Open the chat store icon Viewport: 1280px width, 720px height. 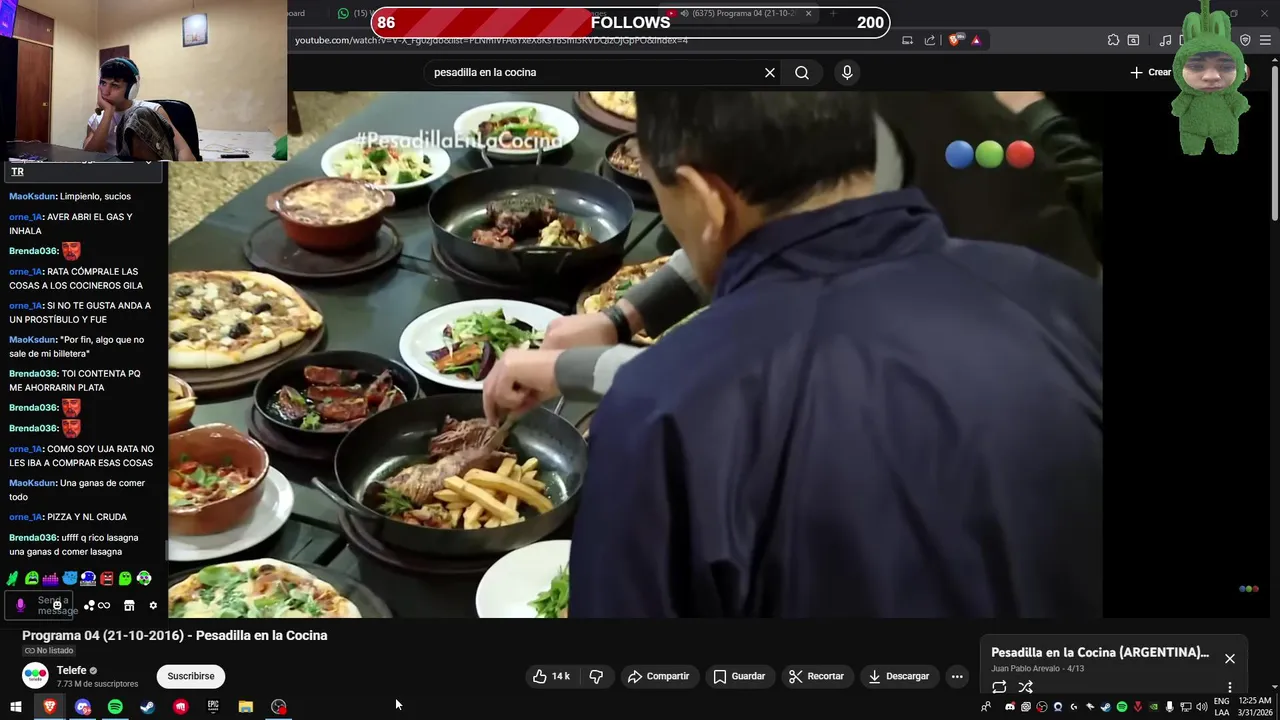[x=129, y=605]
